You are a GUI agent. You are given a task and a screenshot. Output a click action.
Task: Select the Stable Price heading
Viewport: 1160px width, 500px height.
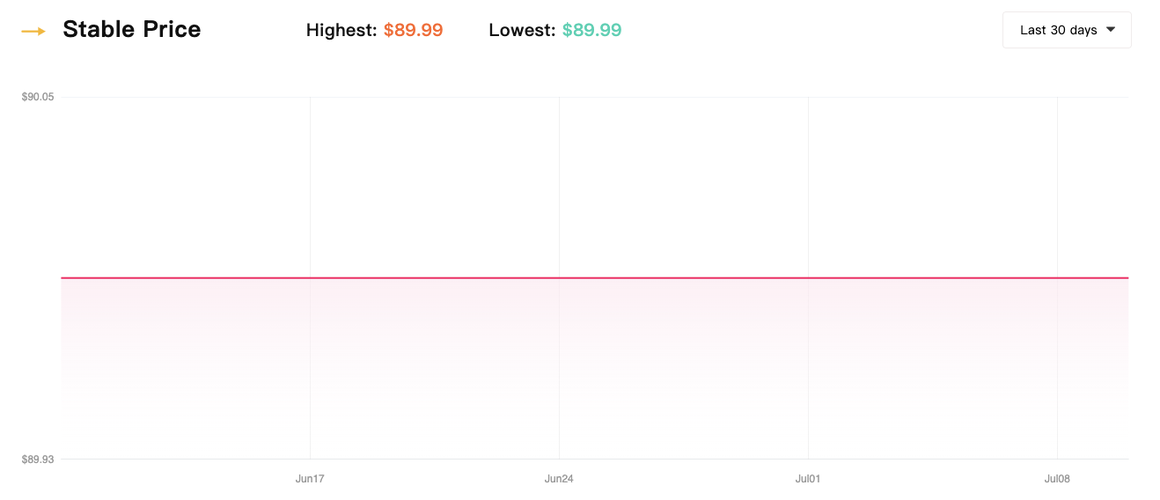pos(132,30)
